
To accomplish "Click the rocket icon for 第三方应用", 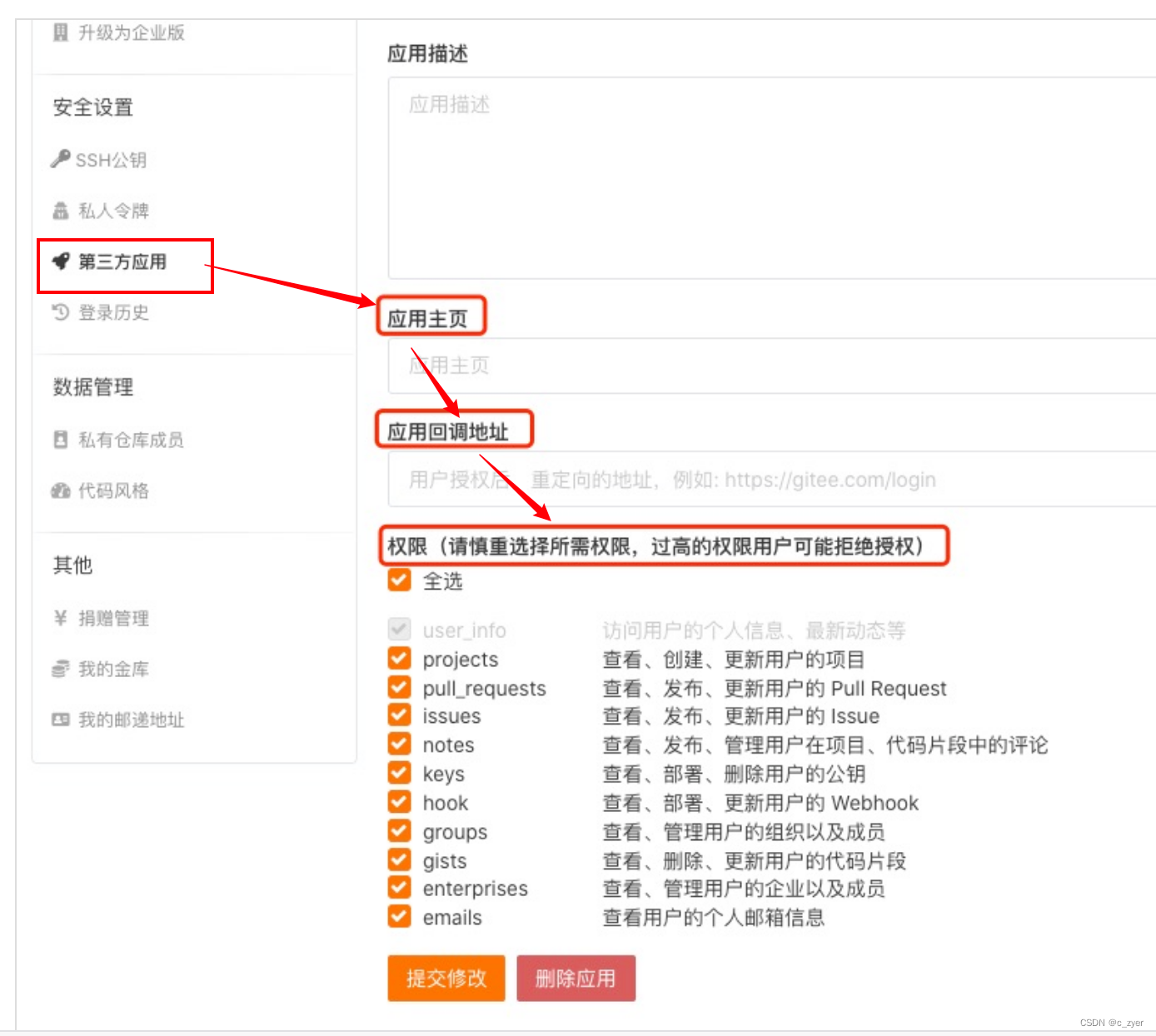I will tap(61, 261).
